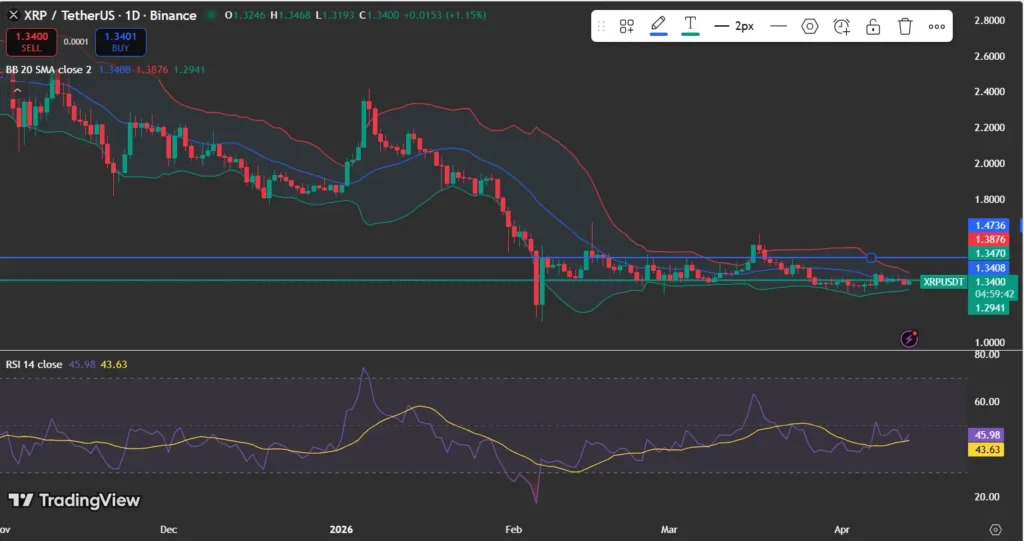
Task: Open the pencil line color picker
Action: coord(658,25)
